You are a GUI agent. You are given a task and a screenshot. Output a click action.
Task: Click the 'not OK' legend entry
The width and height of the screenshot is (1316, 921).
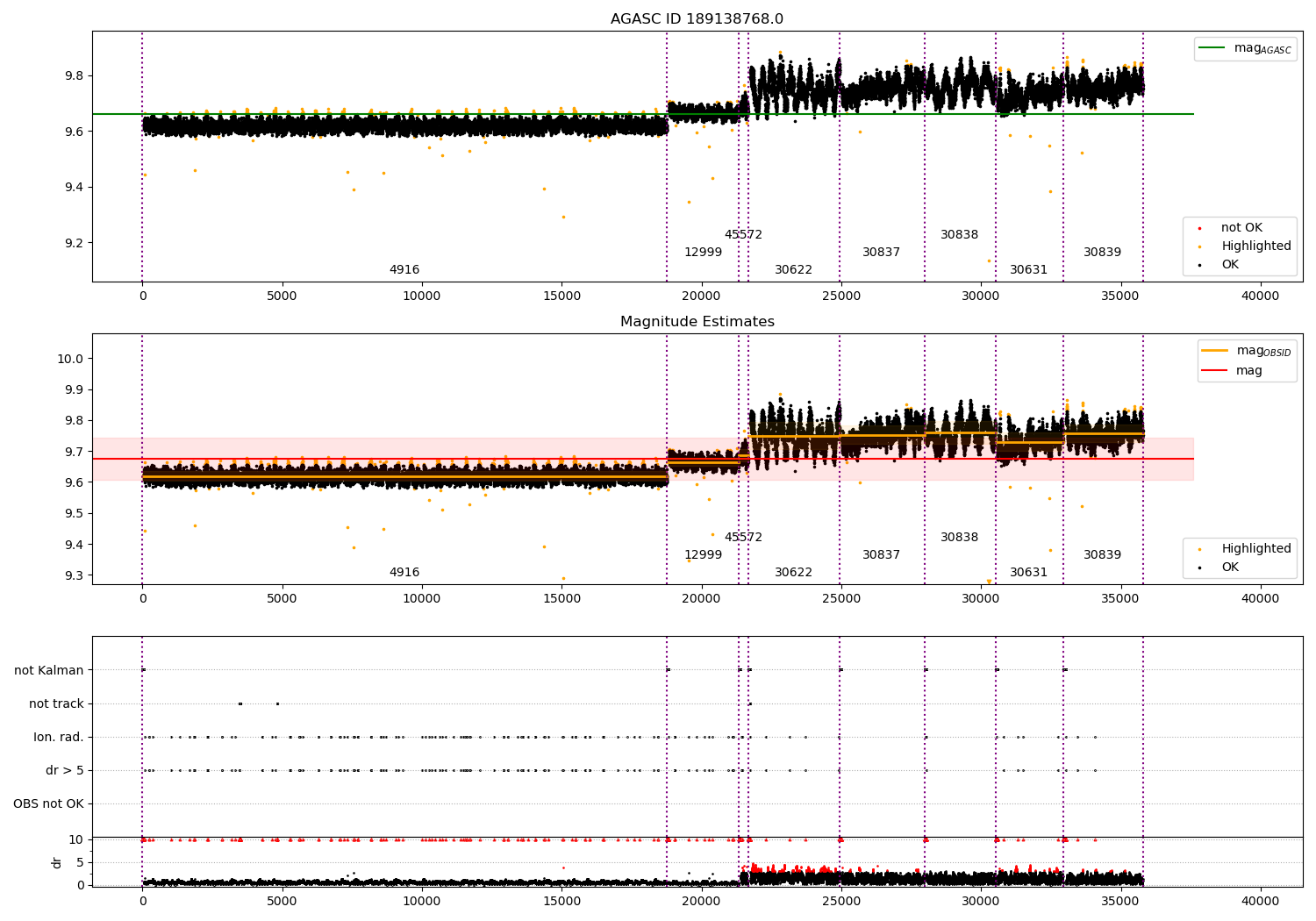pos(1241,228)
